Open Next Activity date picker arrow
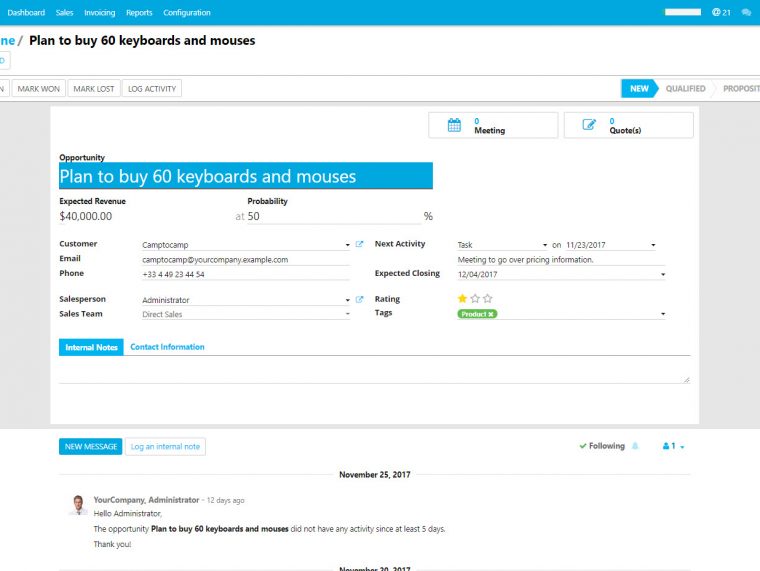Screen dimensions: 760x571 tap(653, 245)
